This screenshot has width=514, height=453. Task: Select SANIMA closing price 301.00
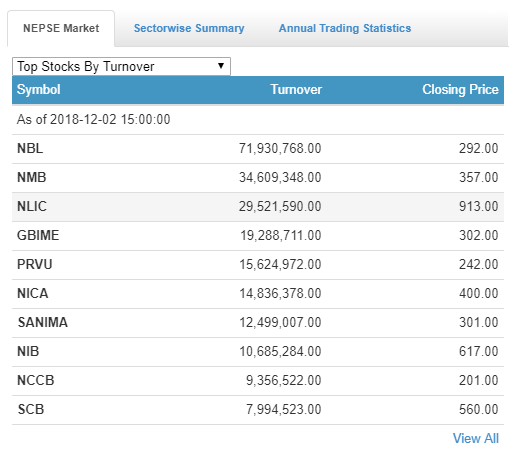(479, 322)
